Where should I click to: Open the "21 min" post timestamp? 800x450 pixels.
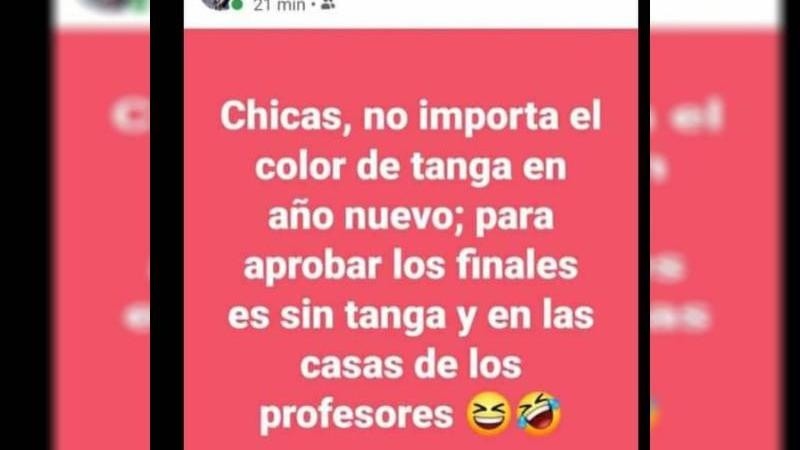pos(279,6)
